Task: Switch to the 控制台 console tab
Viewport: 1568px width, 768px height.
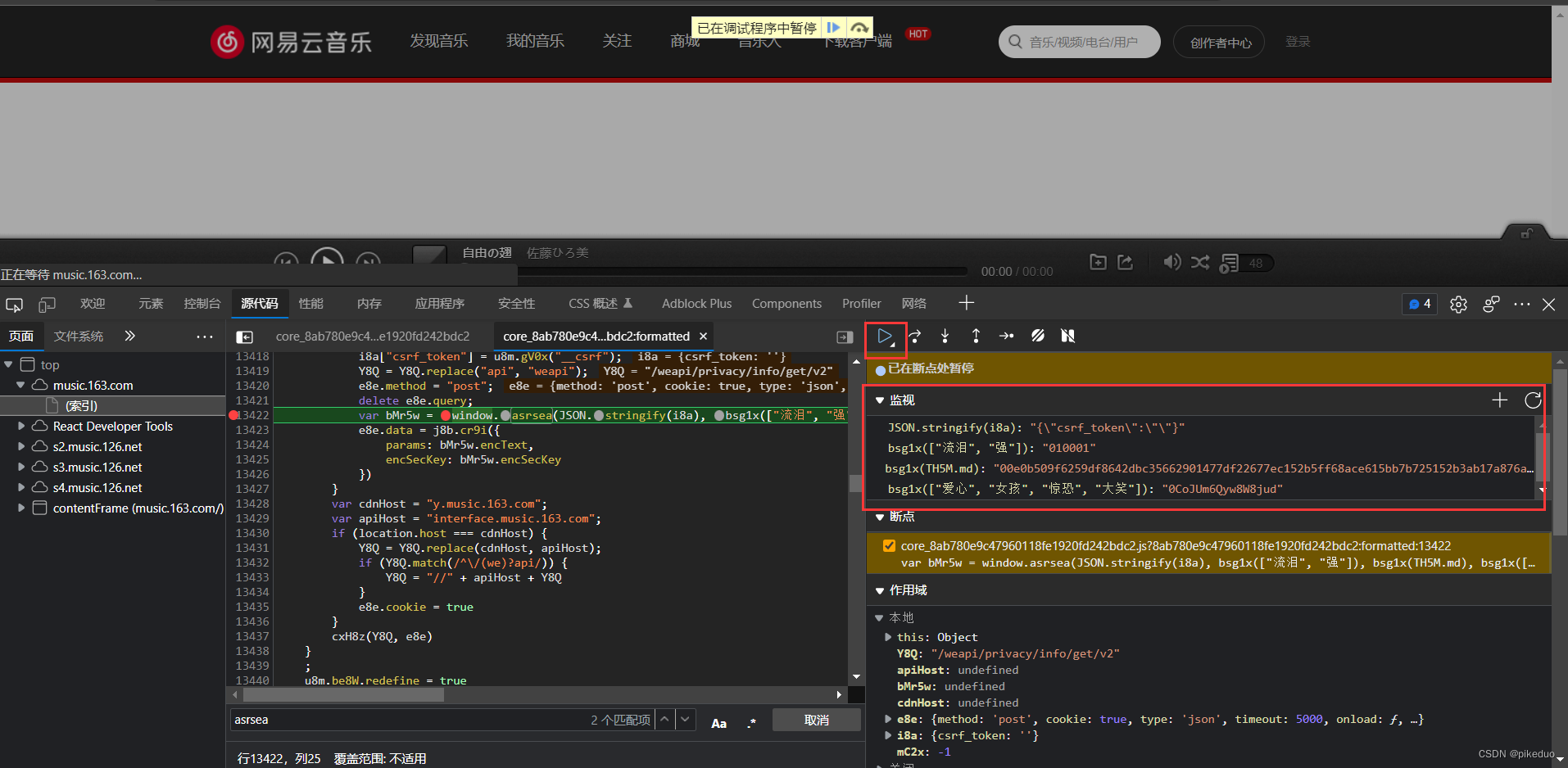Action: point(202,303)
